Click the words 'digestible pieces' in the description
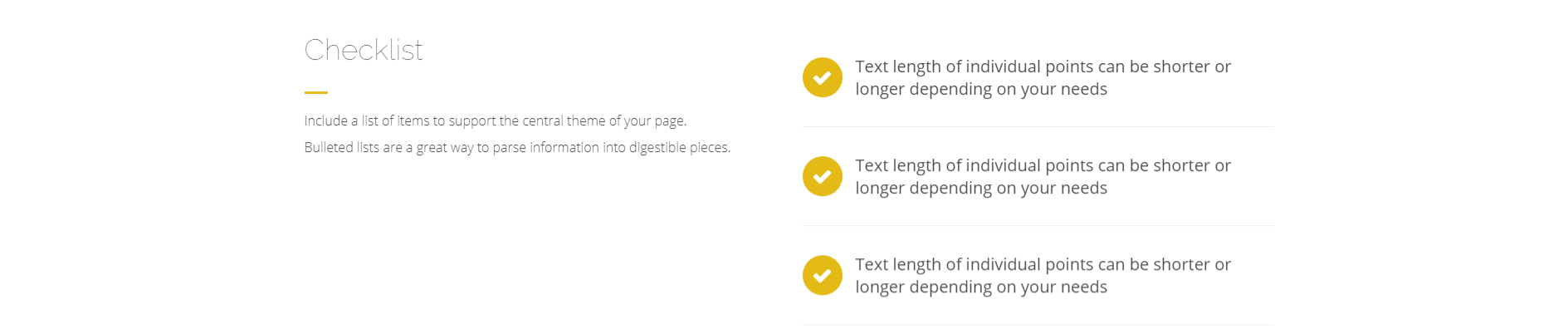Screen dimensions: 1568x334 pos(679,147)
